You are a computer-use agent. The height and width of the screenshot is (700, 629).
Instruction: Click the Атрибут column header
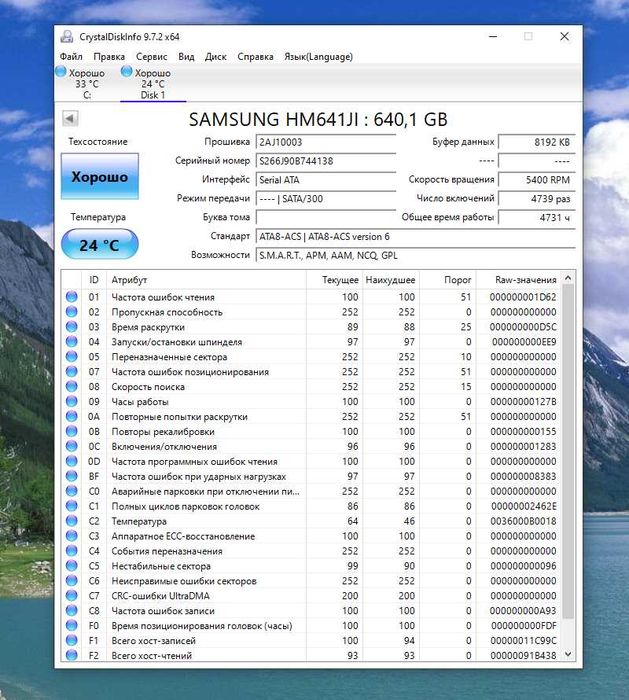(206, 280)
